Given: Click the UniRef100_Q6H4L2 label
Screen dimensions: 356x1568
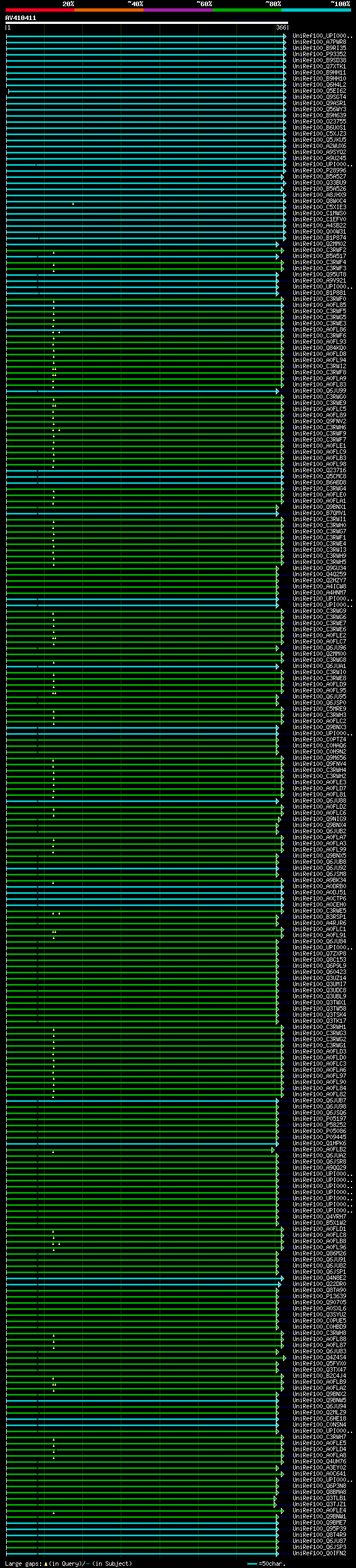Looking at the screenshot, I should point(319,85).
